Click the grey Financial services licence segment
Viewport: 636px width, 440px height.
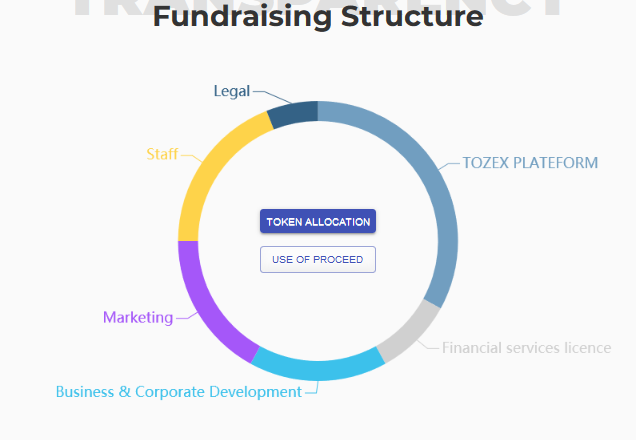(410, 332)
